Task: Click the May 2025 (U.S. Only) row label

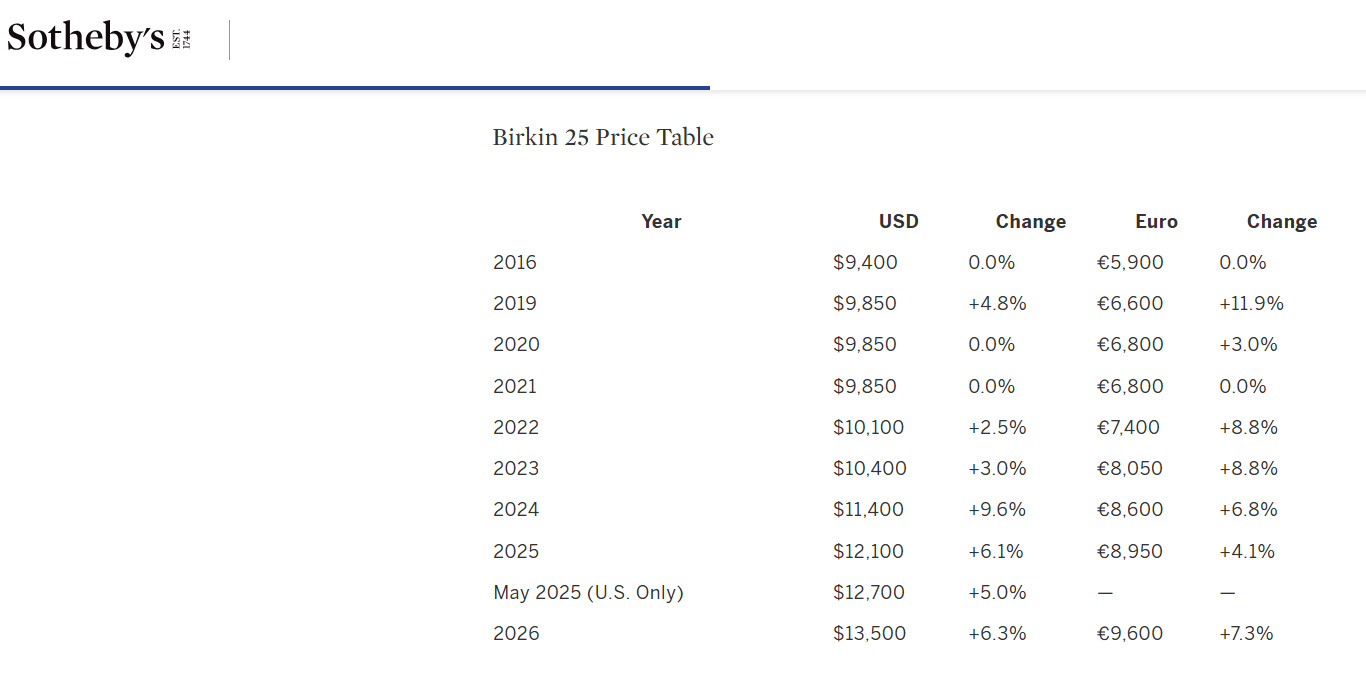Action: click(588, 593)
